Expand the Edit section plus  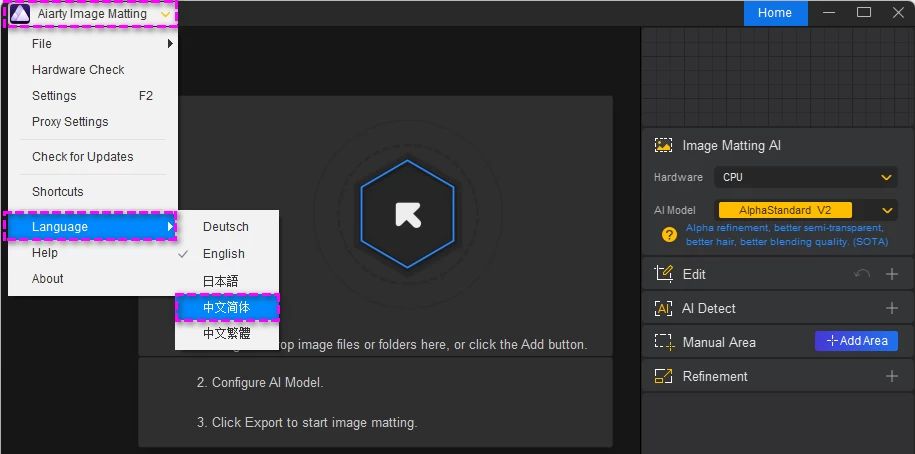coord(891,274)
